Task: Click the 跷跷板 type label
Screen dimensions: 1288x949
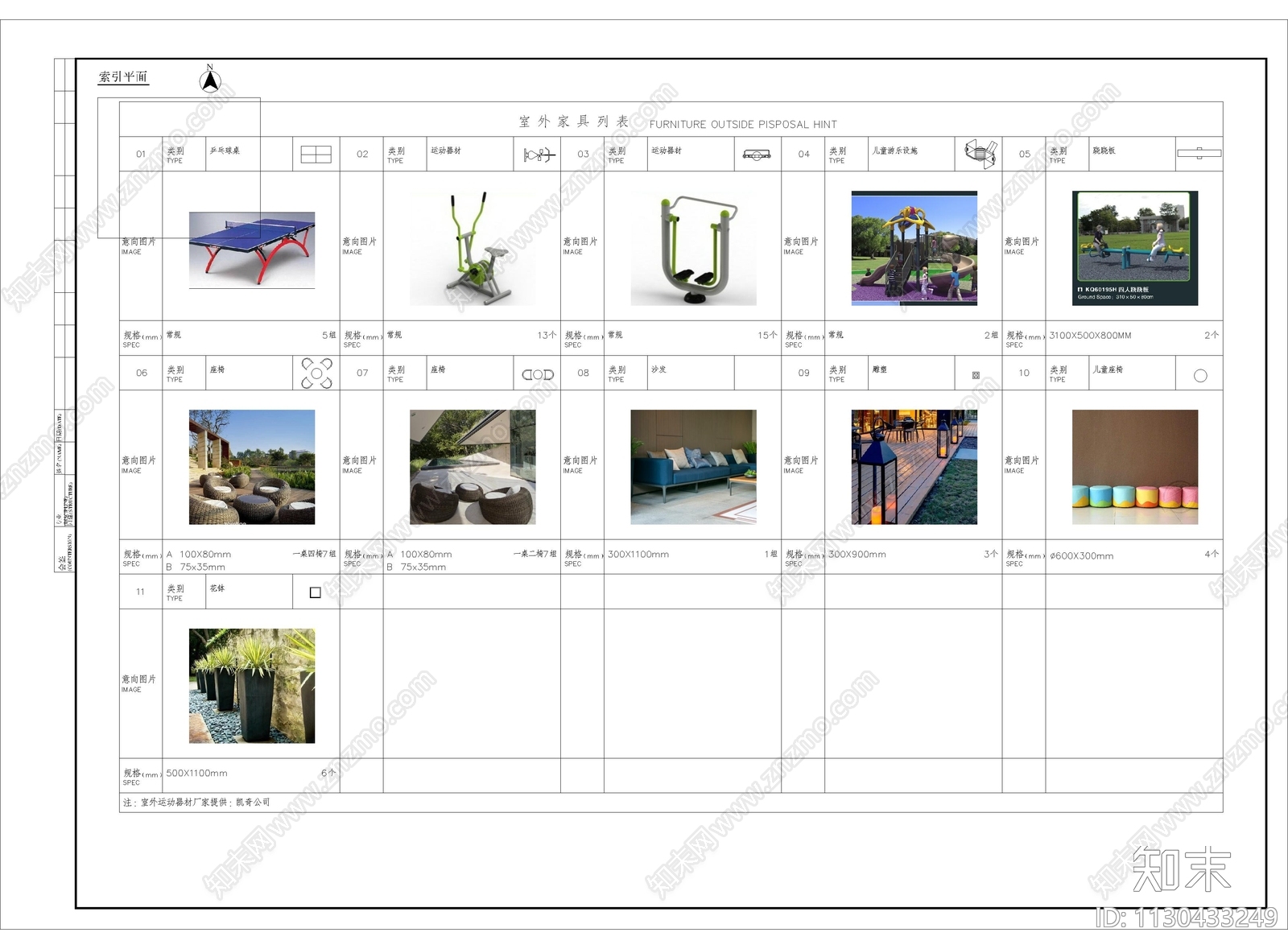Action: click(1104, 151)
